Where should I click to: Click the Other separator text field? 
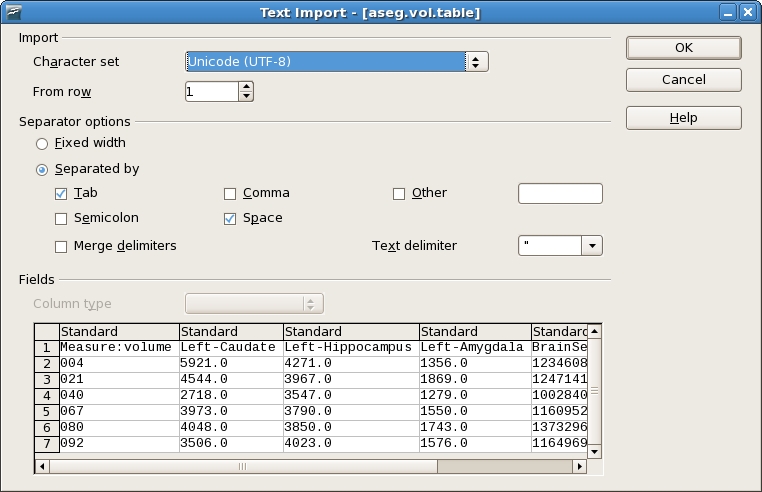(x=560, y=194)
